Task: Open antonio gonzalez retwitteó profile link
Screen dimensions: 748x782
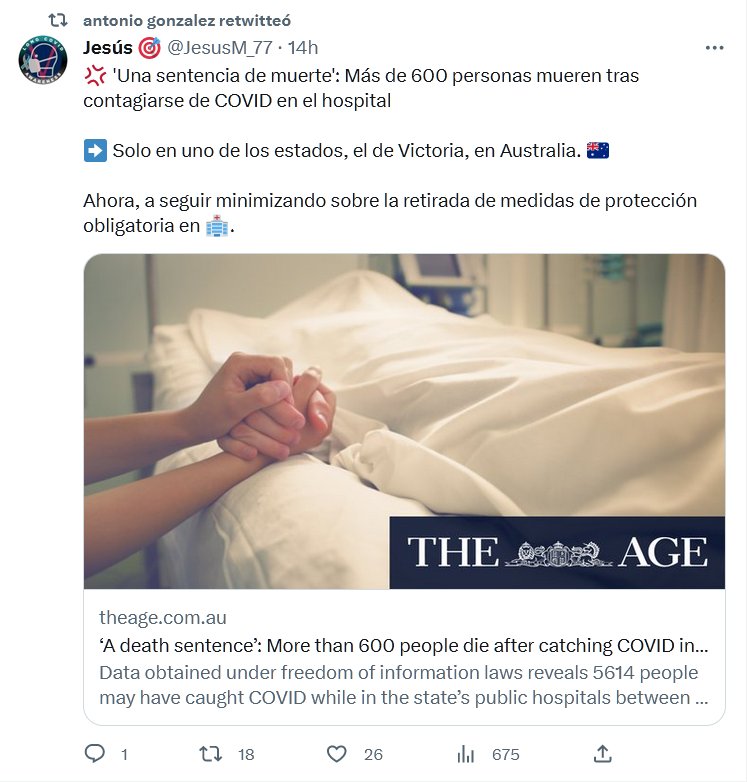Action: 187,20
